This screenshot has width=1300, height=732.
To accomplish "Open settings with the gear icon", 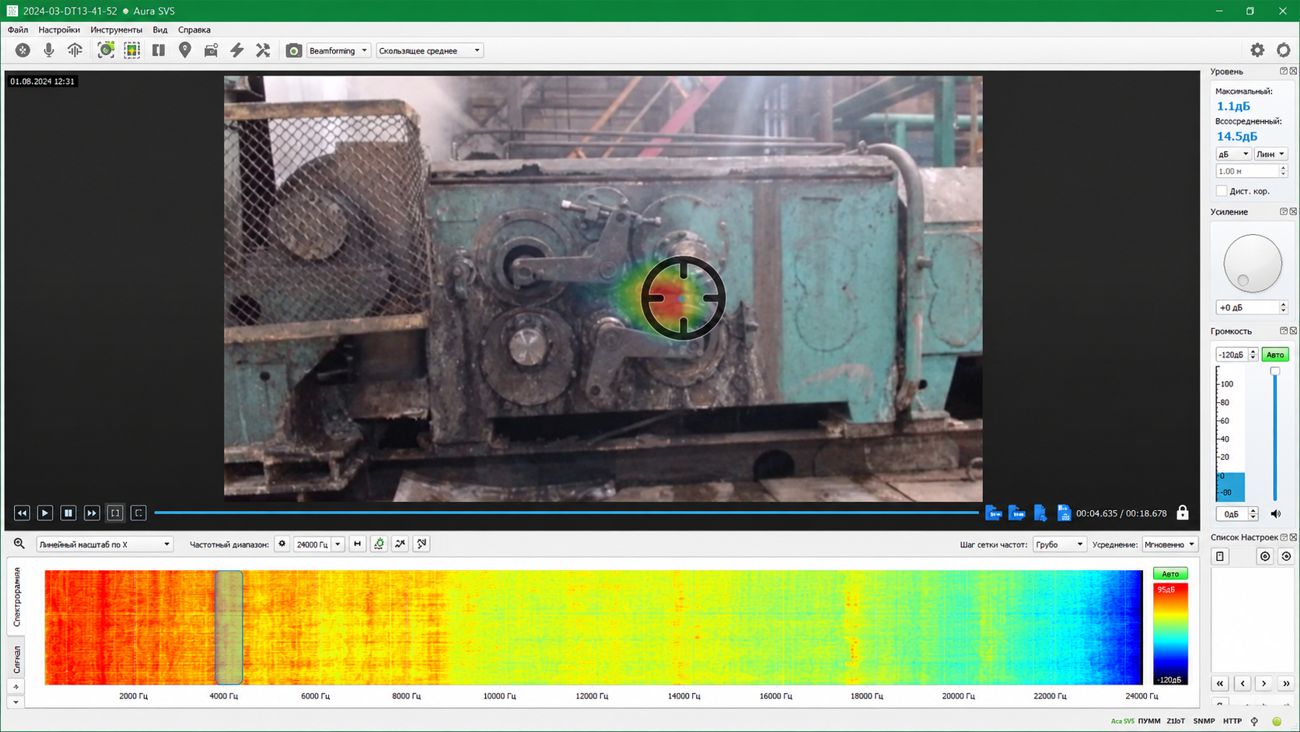I will (x=1258, y=50).
